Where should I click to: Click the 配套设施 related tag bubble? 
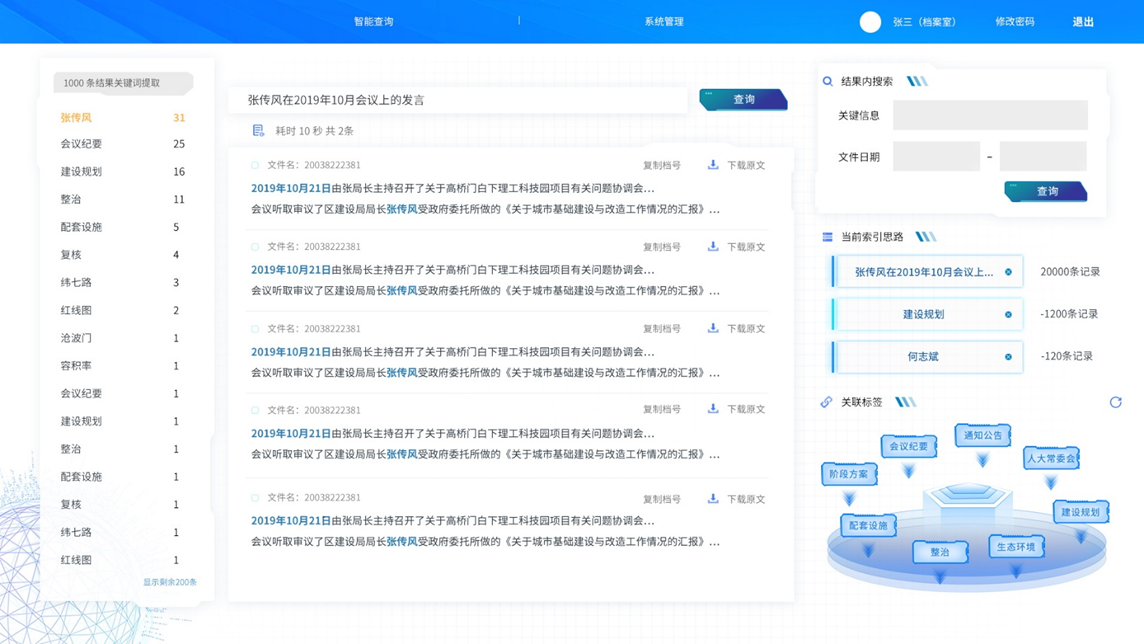868,525
